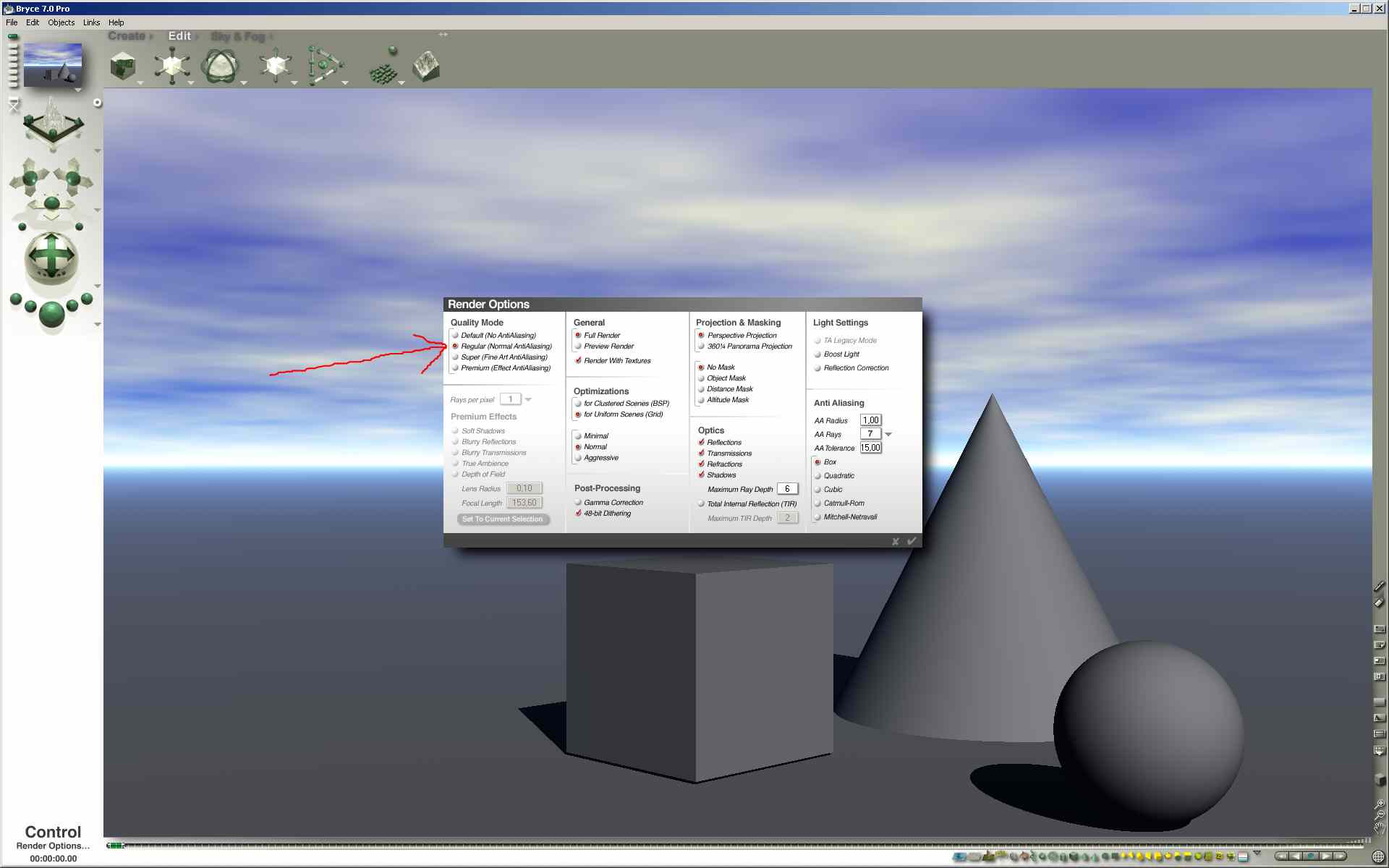Click the Trackball camera sphere control

51,258
